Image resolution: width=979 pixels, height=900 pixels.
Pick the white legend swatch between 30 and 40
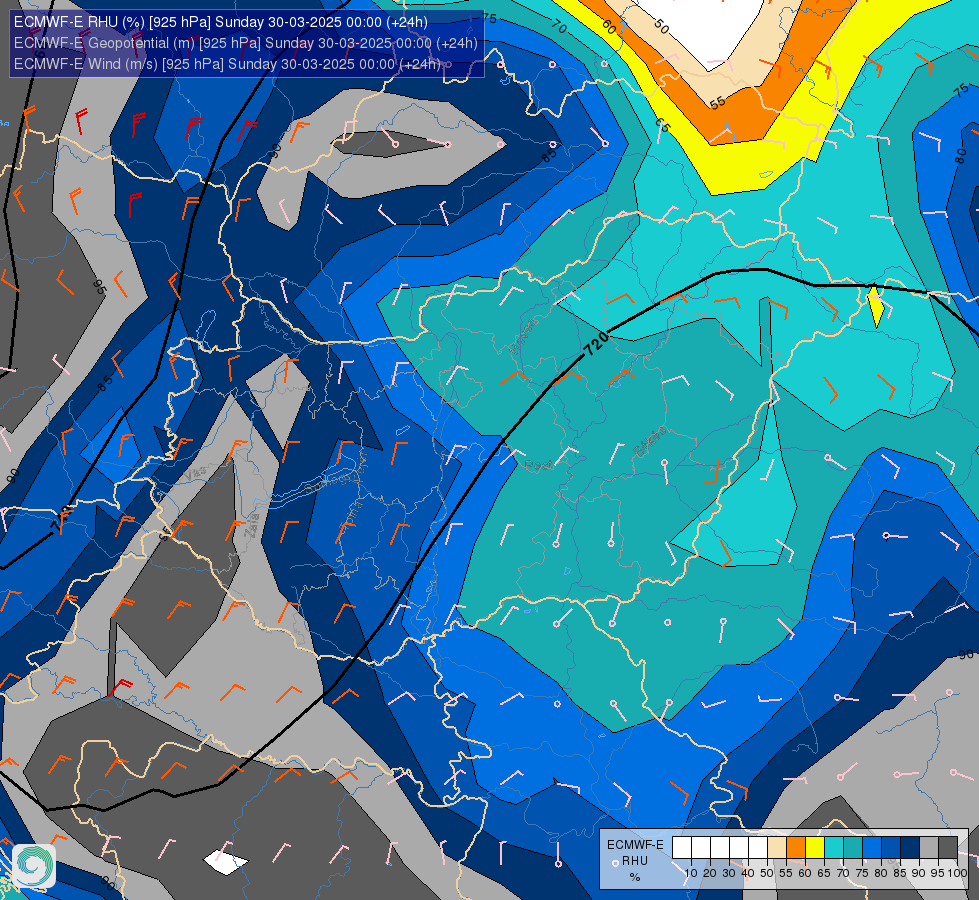[739, 848]
